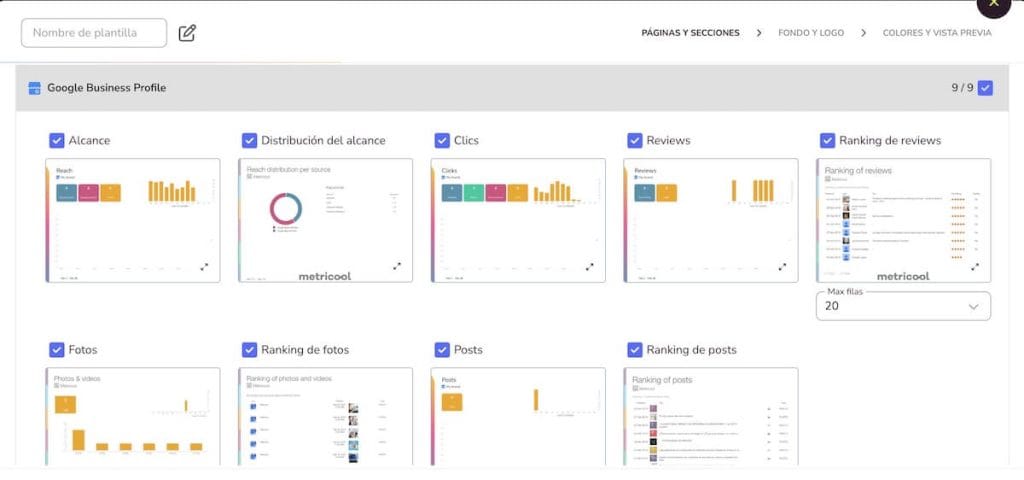Viewport: 1024px width, 480px height.
Task: Toggle the Ranking de fotos checkbox
Action: click(x=249, y=350)
